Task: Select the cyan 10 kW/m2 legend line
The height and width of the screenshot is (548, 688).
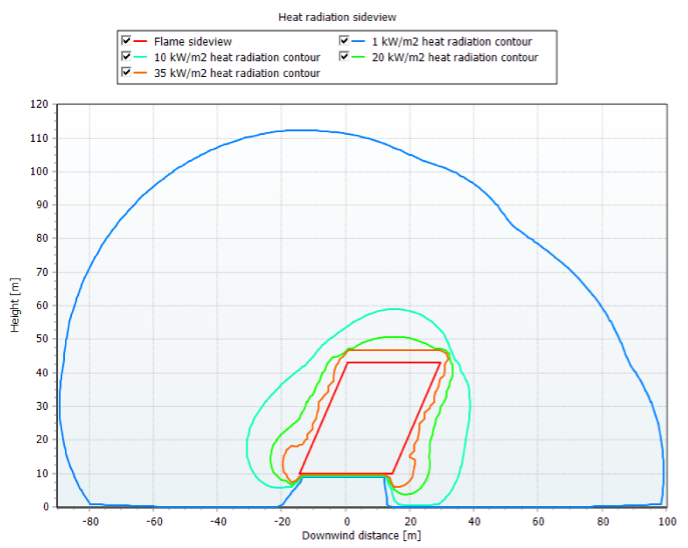Action: point(140,57)
